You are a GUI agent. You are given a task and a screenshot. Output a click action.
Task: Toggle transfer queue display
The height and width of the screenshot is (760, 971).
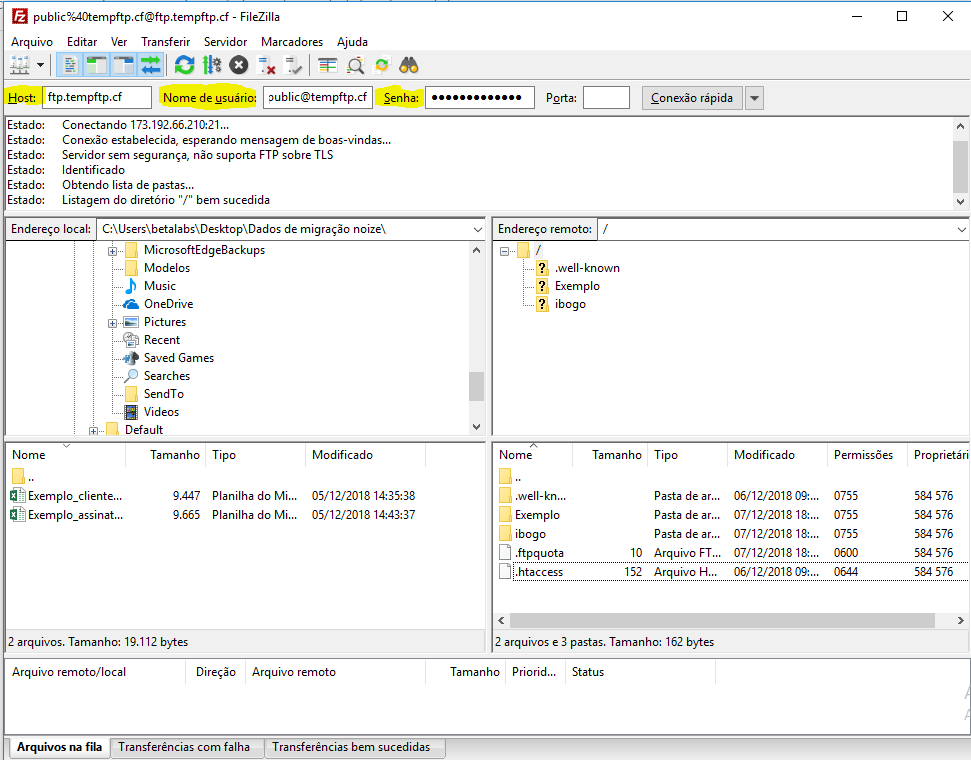click(x=151, y=66)
